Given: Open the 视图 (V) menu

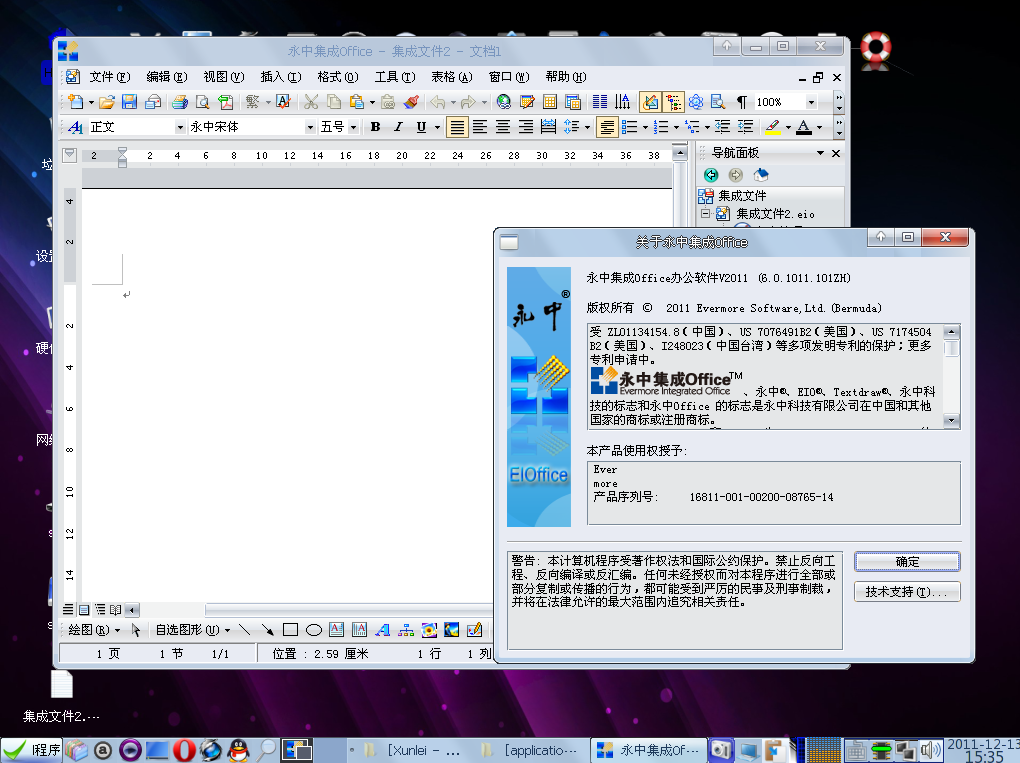Looking at the screenshot, I should [x=224, y=77].
